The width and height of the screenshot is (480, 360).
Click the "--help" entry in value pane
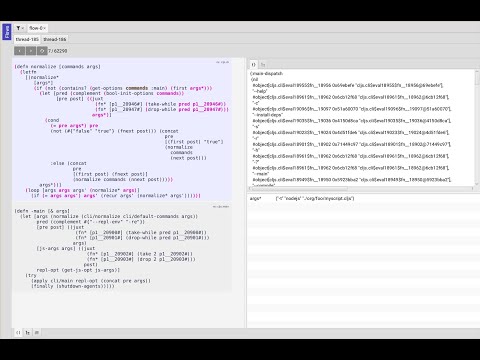coord(260,91)
